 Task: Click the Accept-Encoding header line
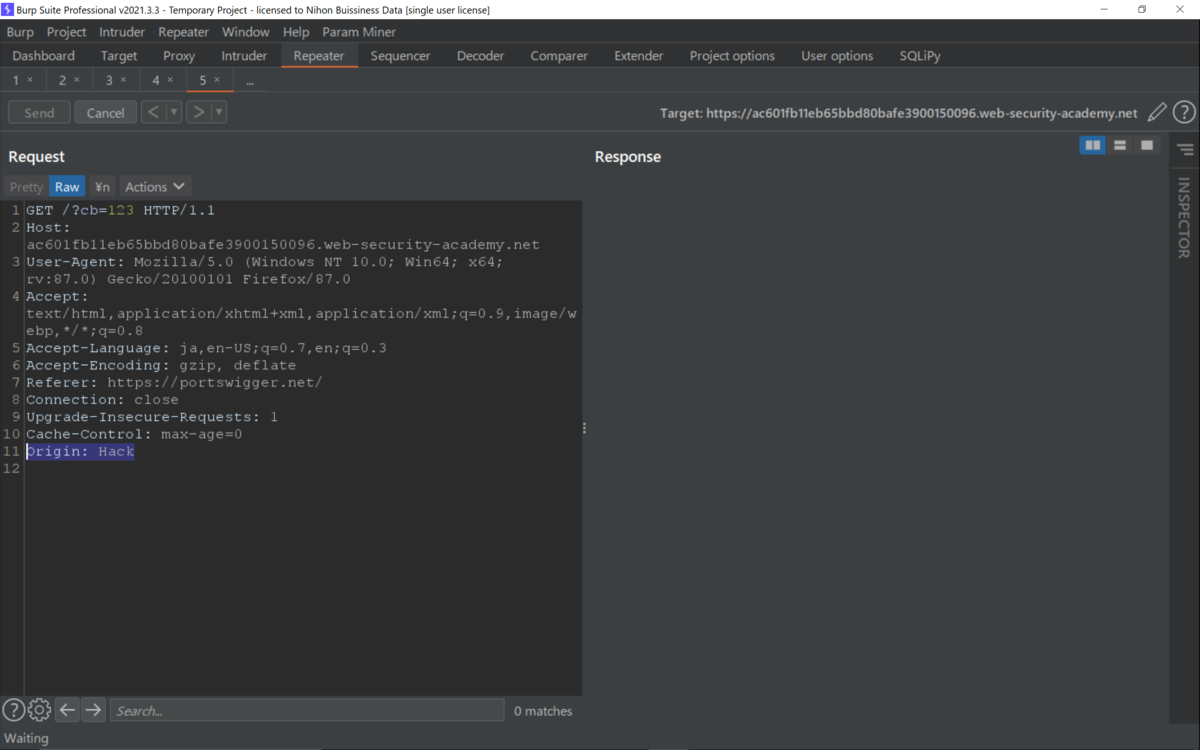[x=161, y=365]
